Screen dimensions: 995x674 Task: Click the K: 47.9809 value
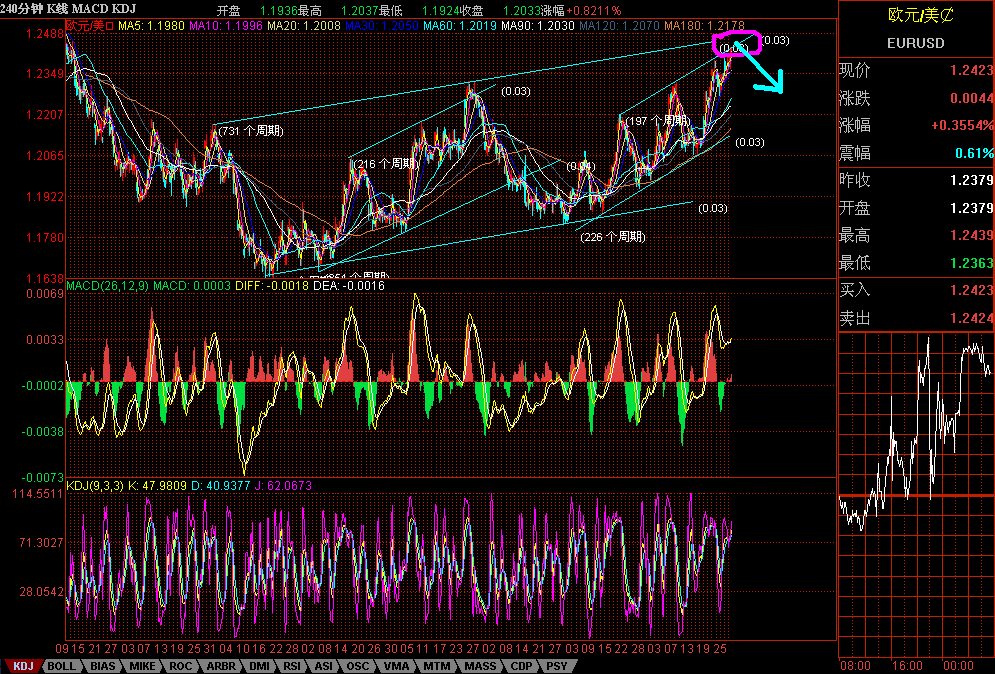click(157, 486)
